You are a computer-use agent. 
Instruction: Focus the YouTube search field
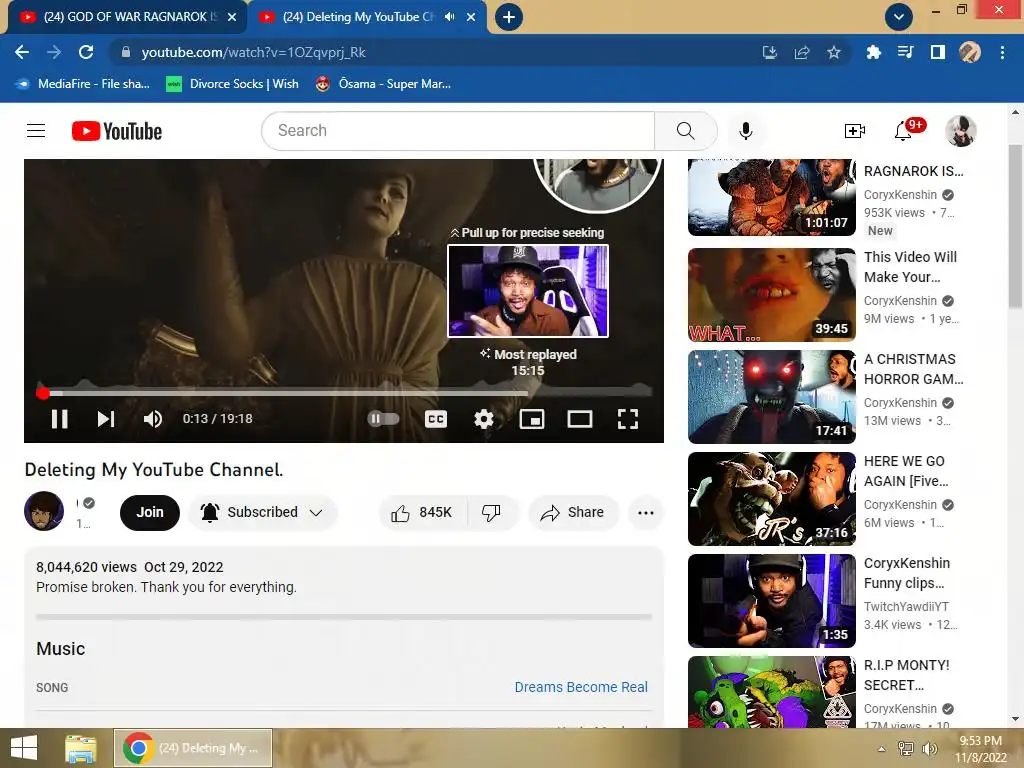[458, 131]
